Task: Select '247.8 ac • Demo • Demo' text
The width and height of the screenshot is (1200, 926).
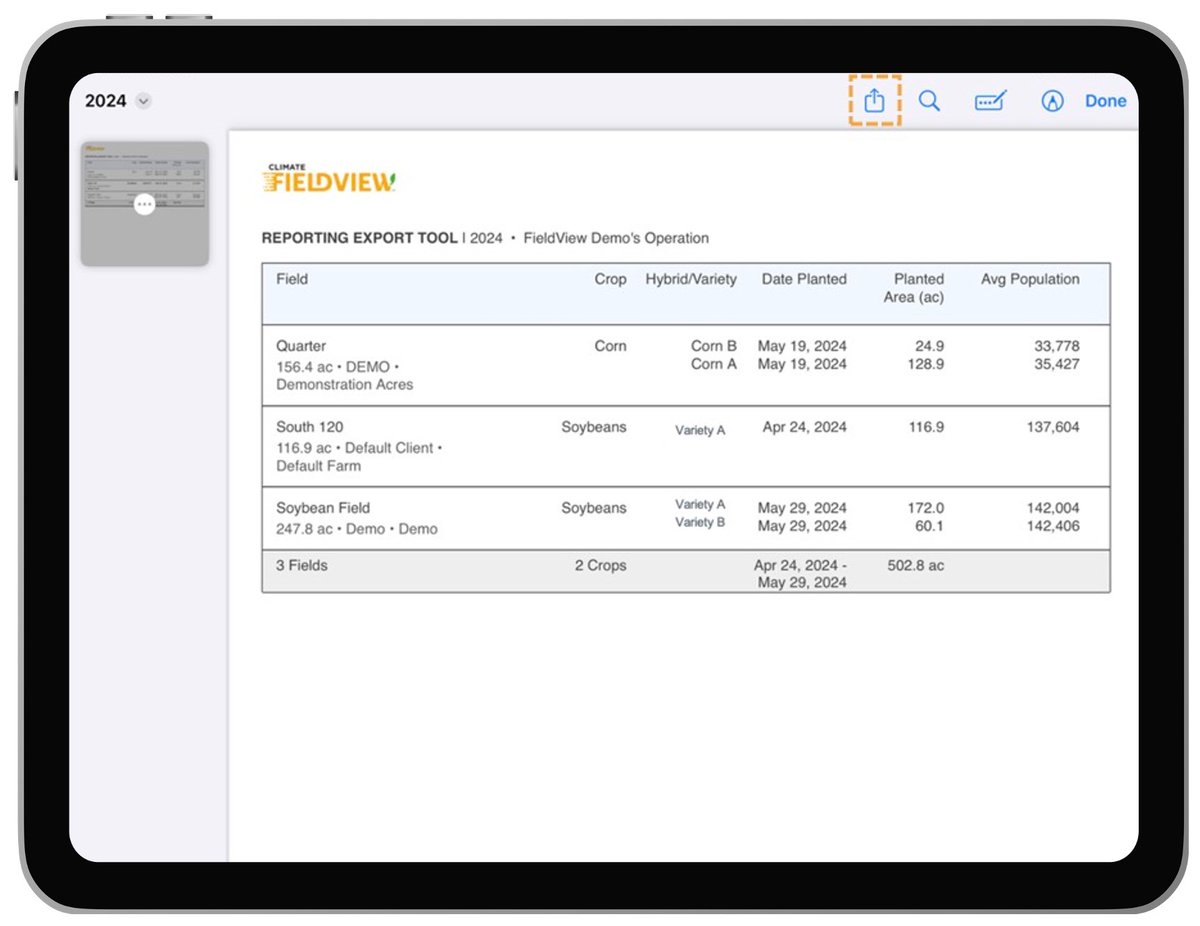Action: click(x=357, y=529)
